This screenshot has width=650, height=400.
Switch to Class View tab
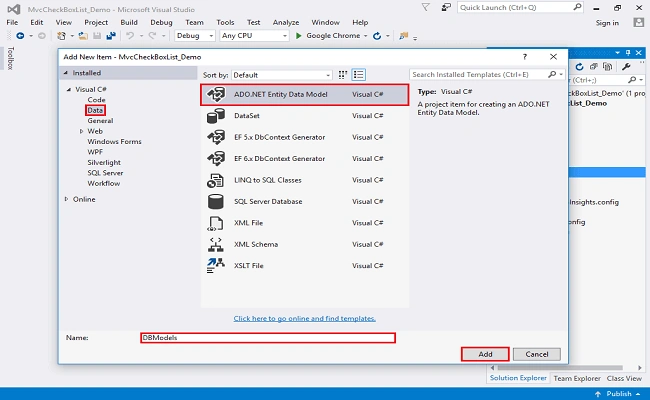(624, 378)
